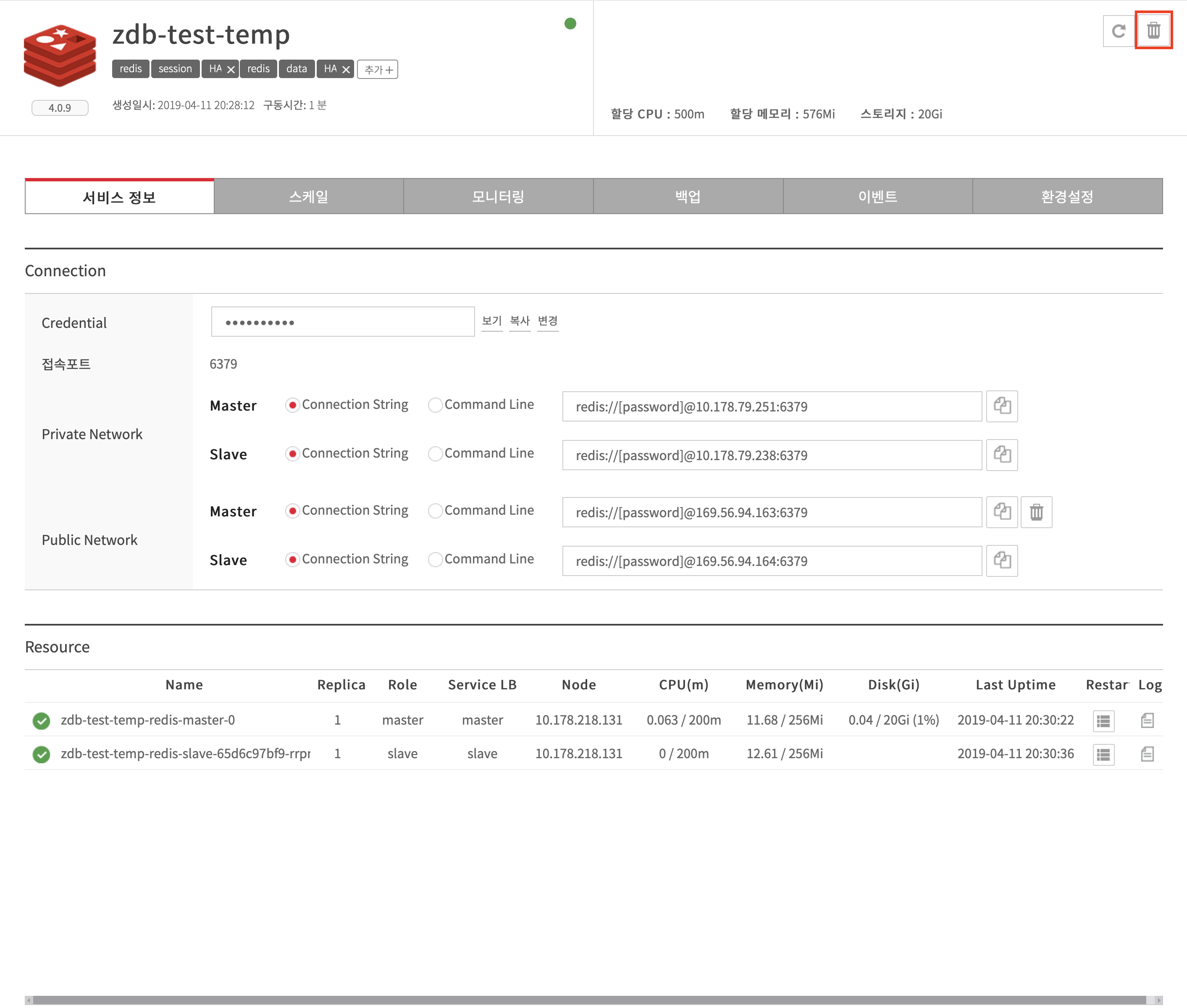Select Command Line for Public Master
The image size is (1187, 1008).
(436, 511)
